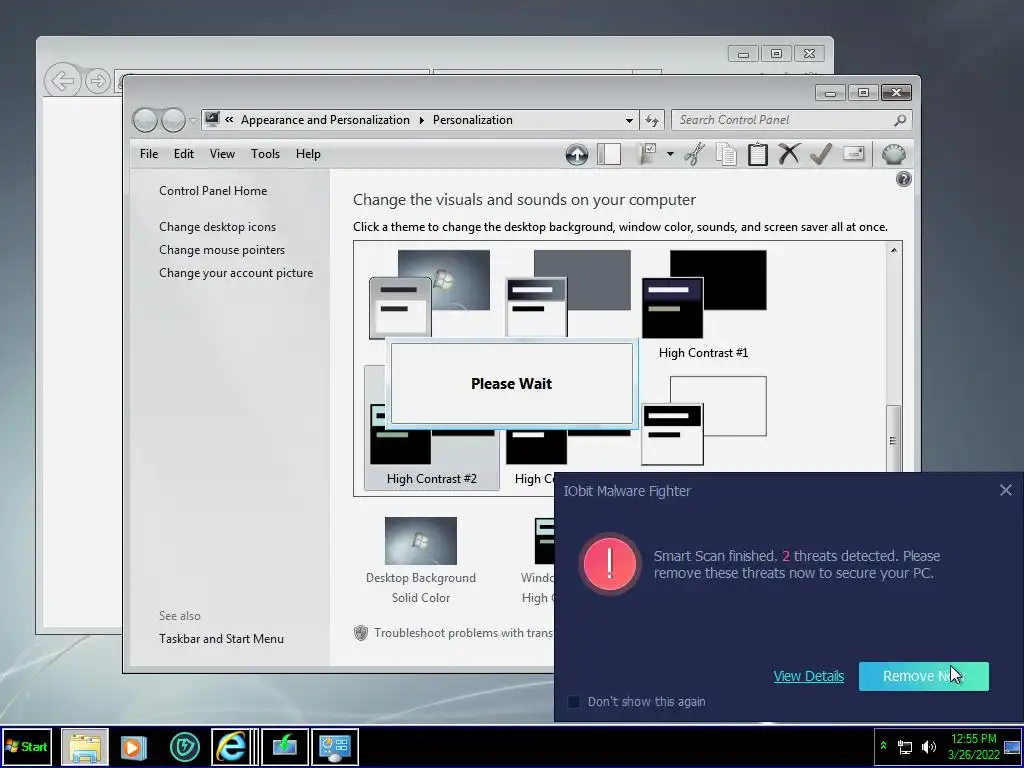Click Remove Now in IObit popup

point(923,676)
